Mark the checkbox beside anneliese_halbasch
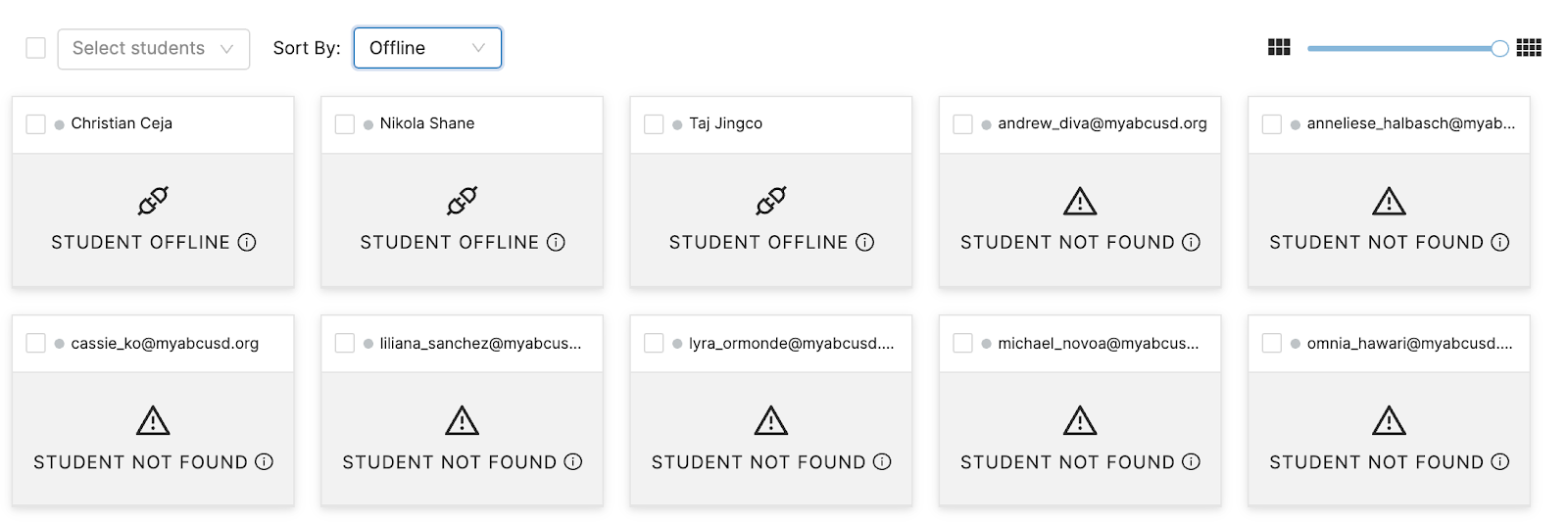The image size is (1568, 523). (1272, 124)
